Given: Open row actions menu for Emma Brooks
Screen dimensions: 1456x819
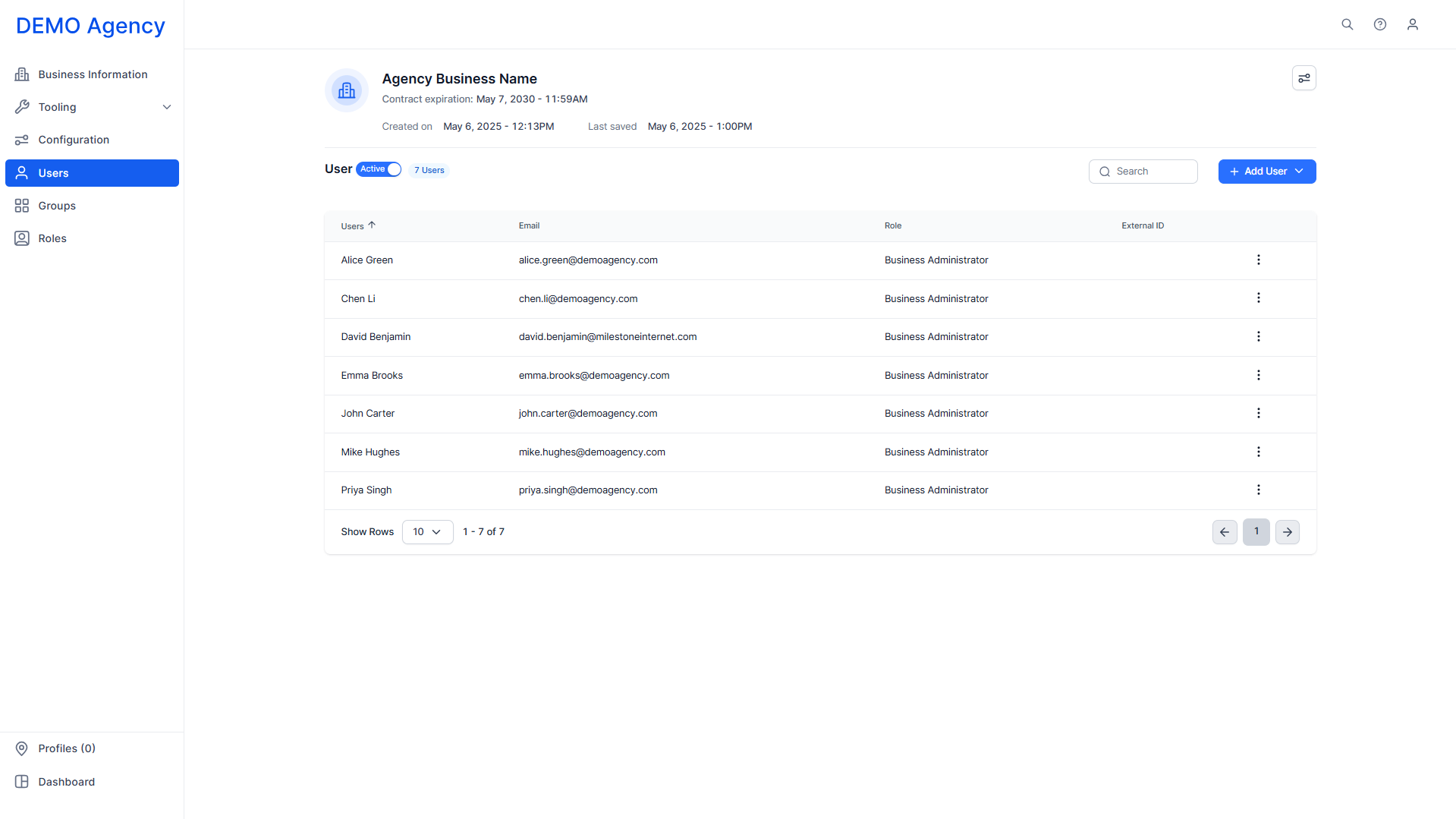Looking at the screenshot, I should 1258,375.
